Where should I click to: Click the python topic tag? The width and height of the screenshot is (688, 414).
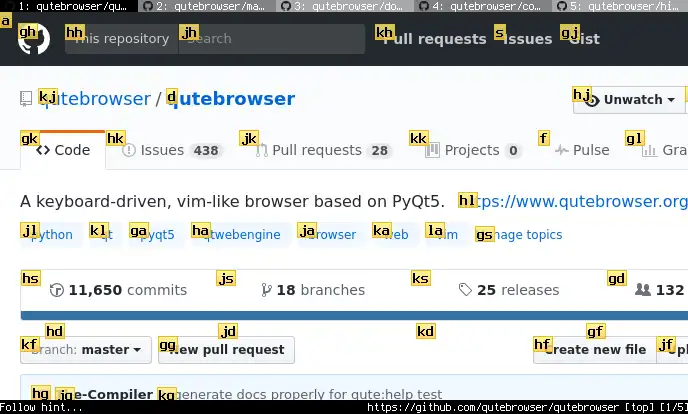51,235
